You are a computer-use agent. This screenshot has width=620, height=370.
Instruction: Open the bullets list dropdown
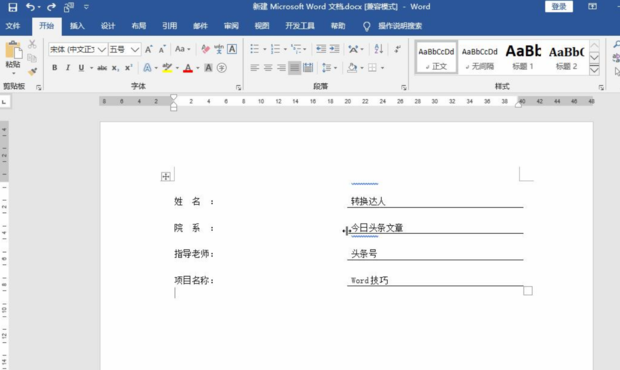(265, 49)
